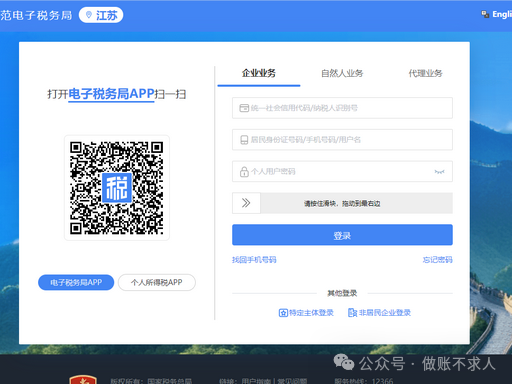Open the 江苏 region selector

(101, 15)
